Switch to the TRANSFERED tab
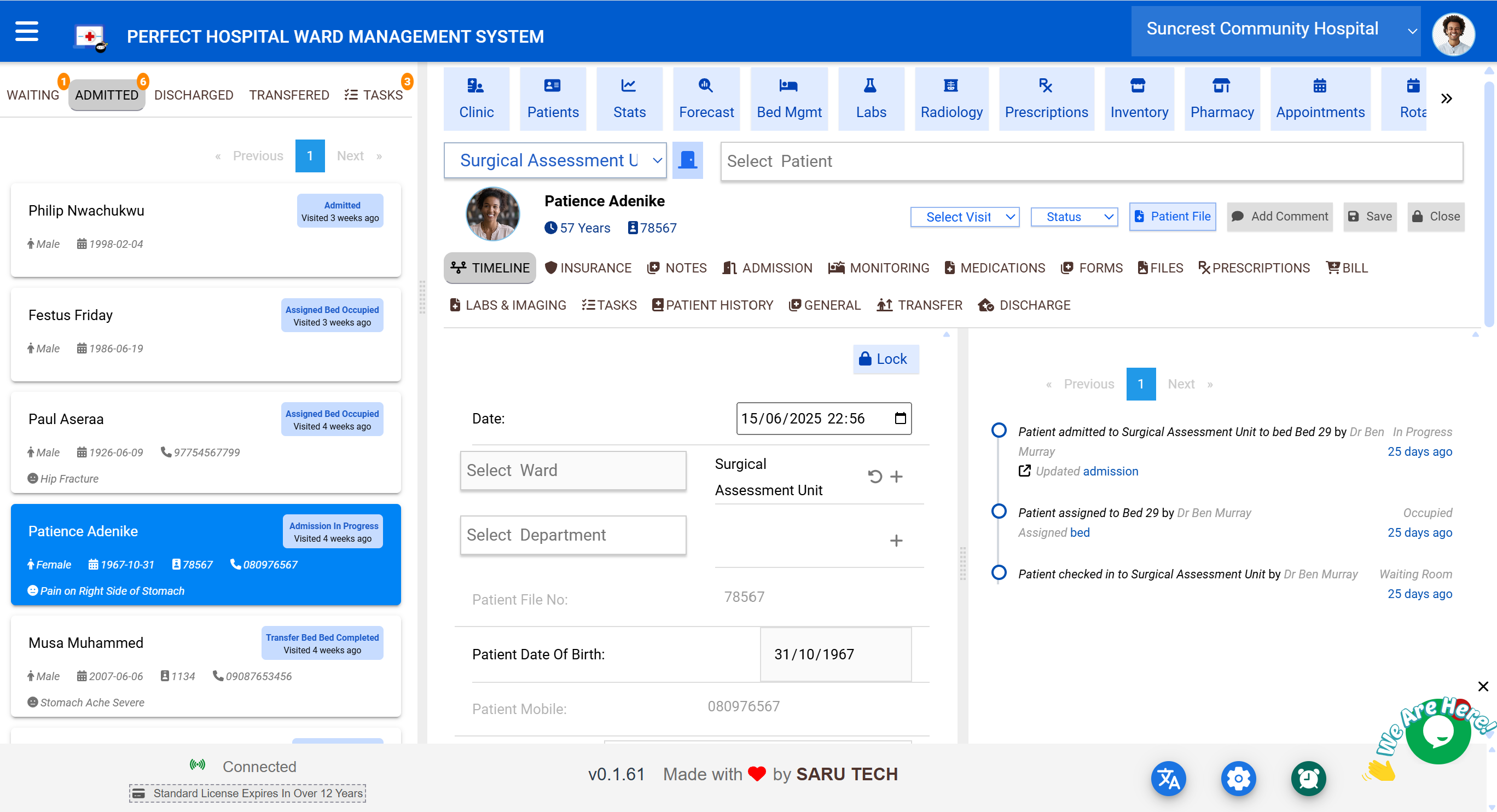The height and width of the screenshot is (812, 1497). pos(289,95)
